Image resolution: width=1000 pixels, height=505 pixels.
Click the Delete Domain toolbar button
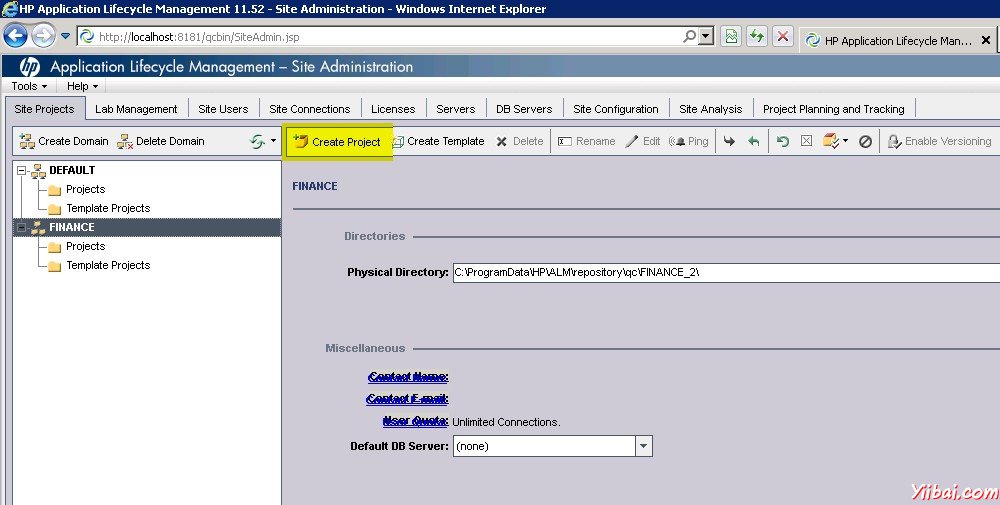[161, 141]
